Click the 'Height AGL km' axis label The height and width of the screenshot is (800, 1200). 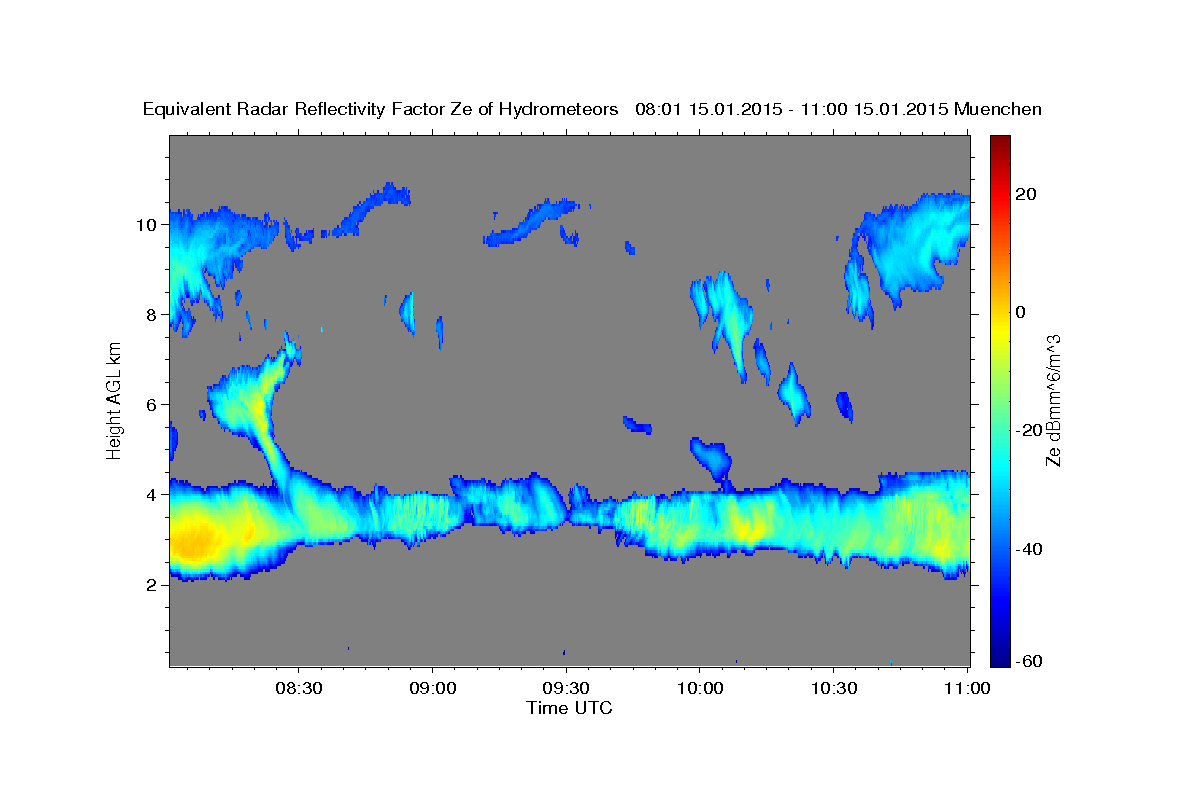point(114,400)
